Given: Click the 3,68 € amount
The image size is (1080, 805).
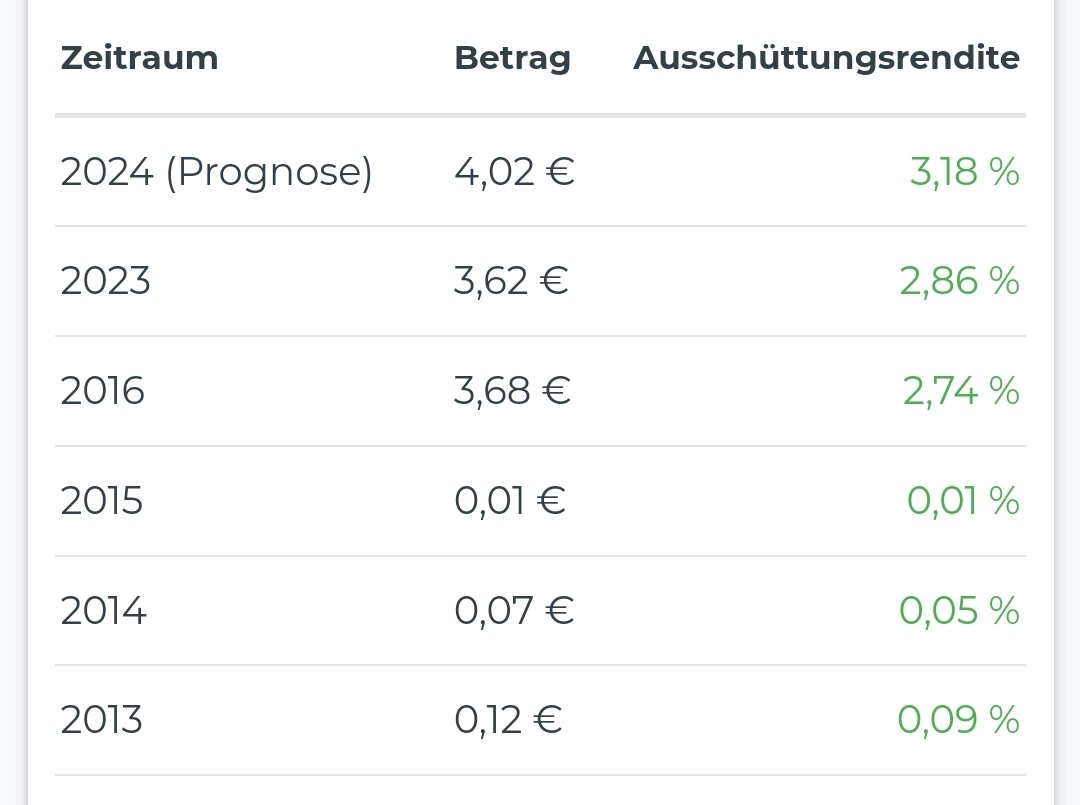Looking at the screenshot, I should pyautogui.click(x=512, y=390).
